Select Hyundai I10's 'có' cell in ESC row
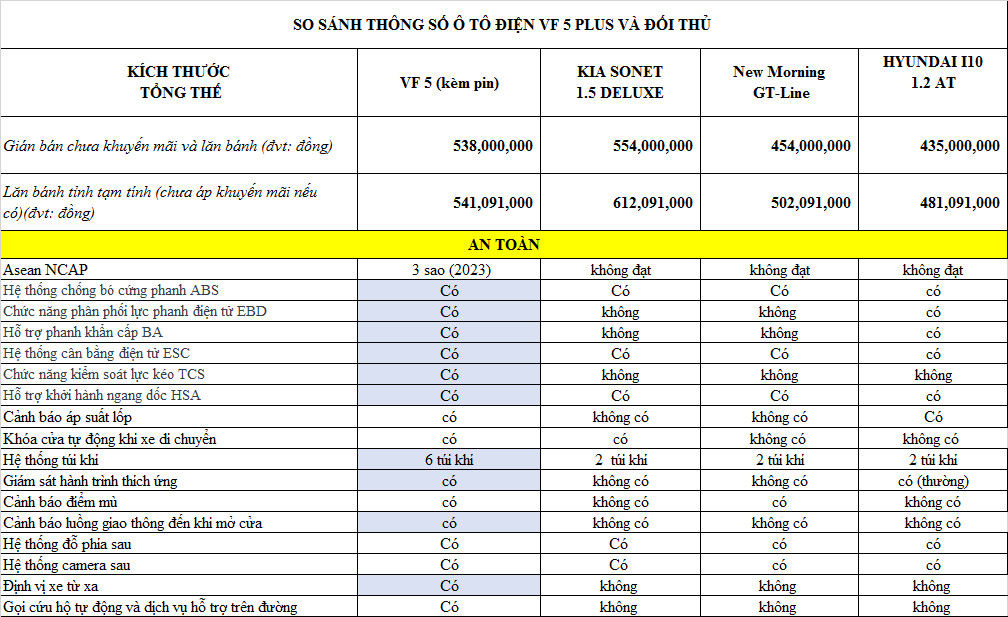 pyautogui.click(x=933, y=354)
